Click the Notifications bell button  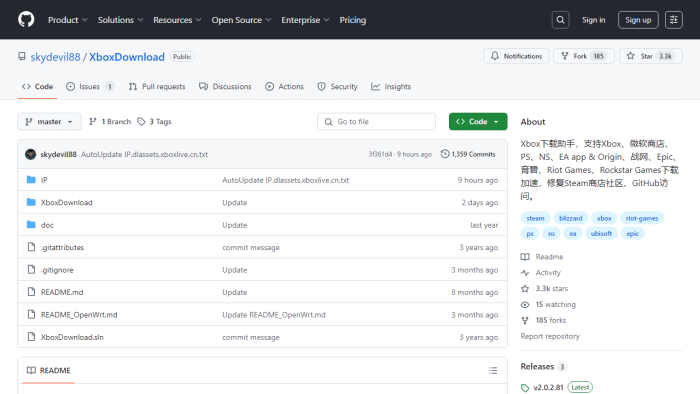[516, 56]
